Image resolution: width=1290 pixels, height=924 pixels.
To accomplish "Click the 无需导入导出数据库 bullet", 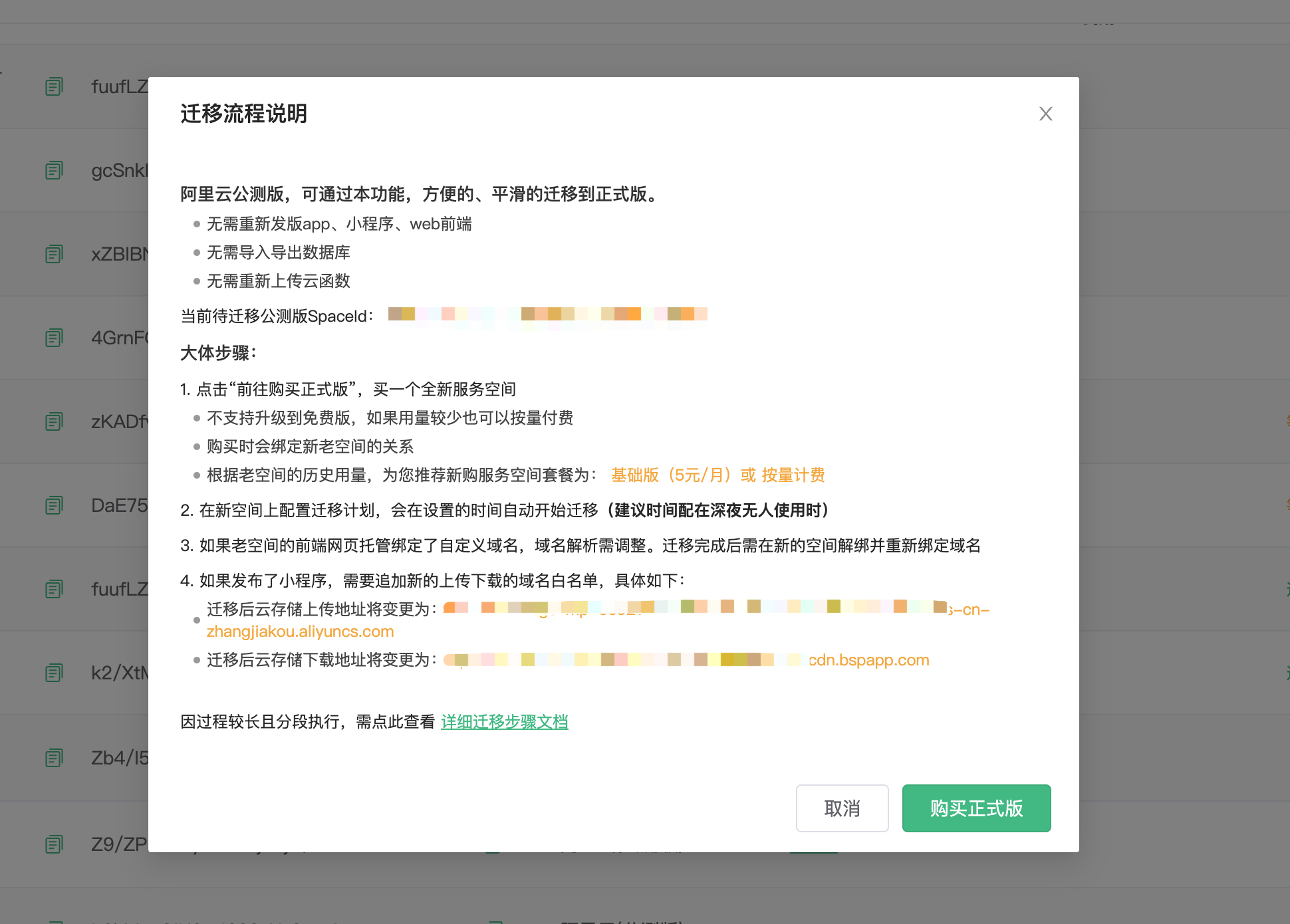I will [x=278, y=253].
